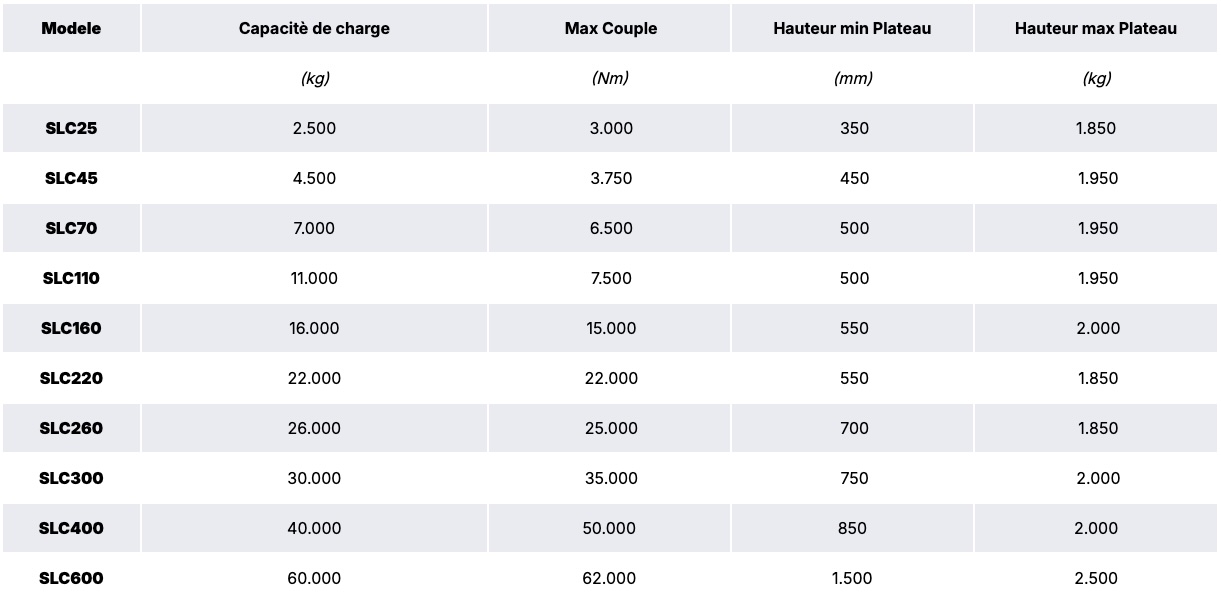This screenshot has width=1221, height=601.
Task: Click the SLC260 model name
Action: coord(71,428)
